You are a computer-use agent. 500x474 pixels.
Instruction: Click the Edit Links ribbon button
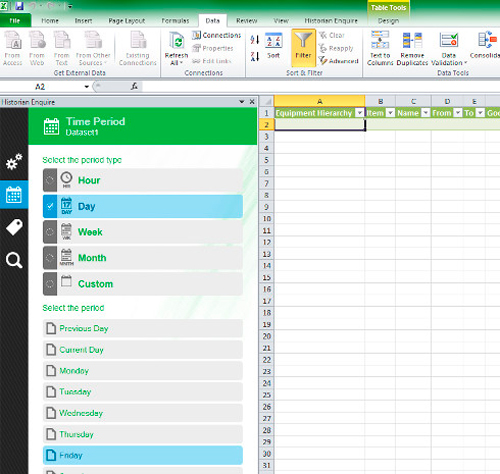coord(212,61)
